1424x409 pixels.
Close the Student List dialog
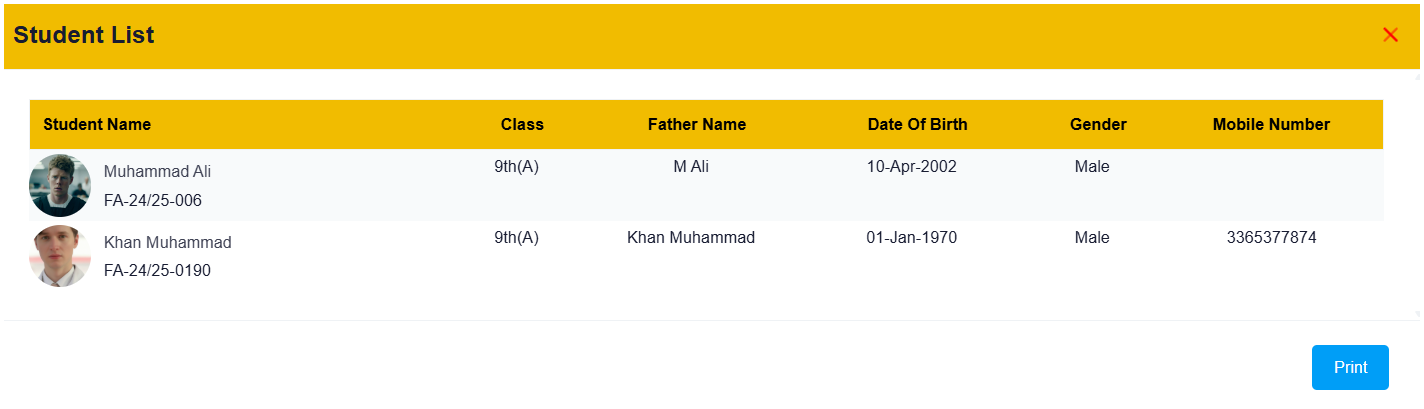[x=1390, y=35]
